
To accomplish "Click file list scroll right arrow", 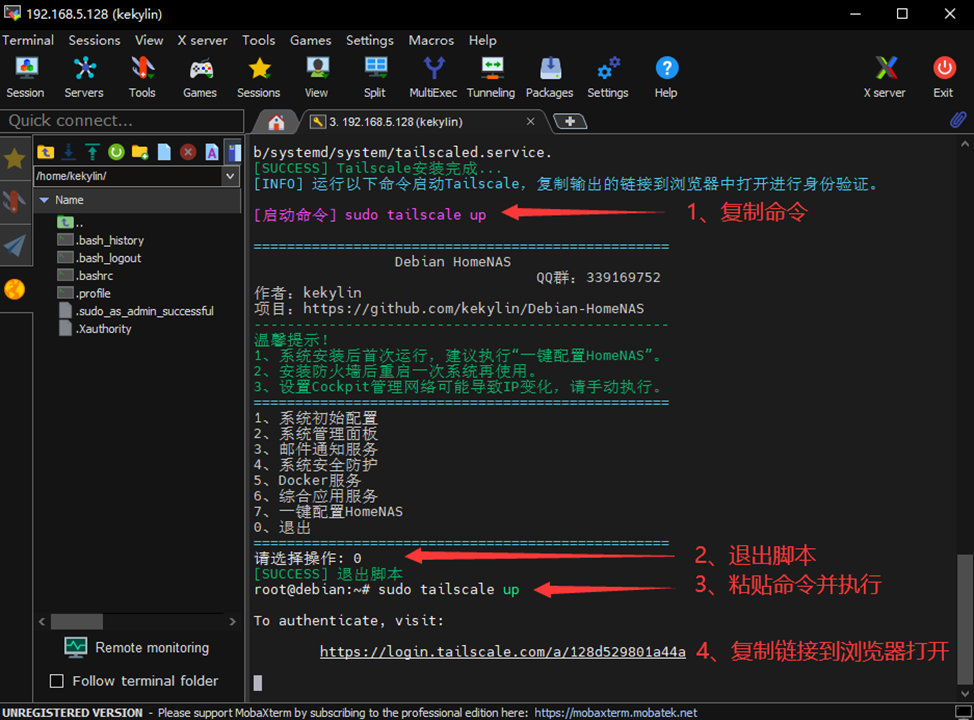I will click(232, 621).
